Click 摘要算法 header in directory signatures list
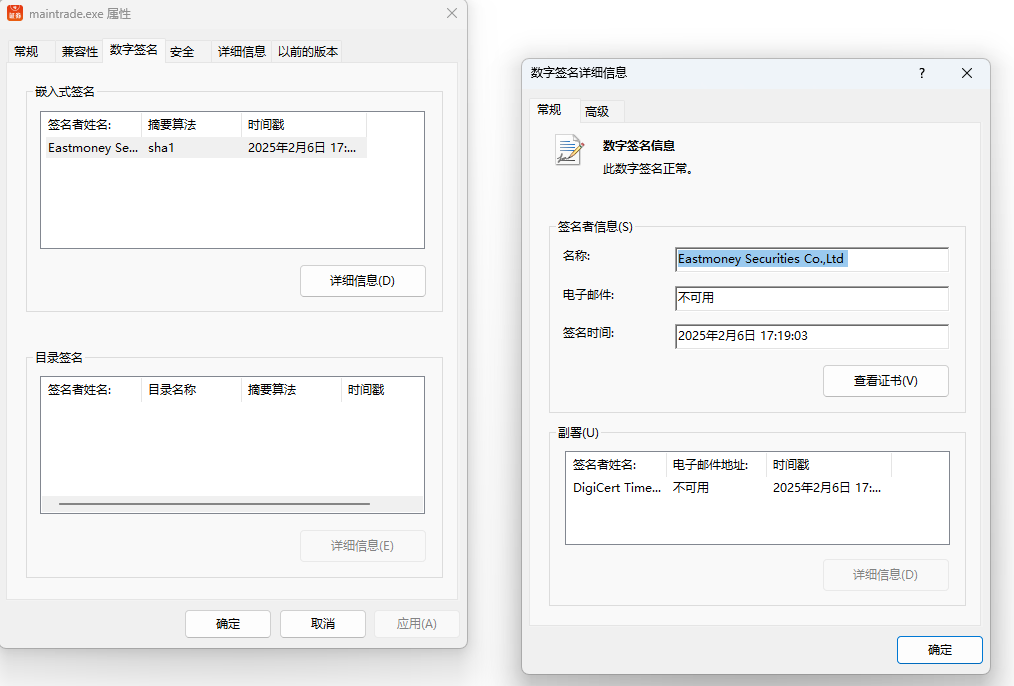 291,390
